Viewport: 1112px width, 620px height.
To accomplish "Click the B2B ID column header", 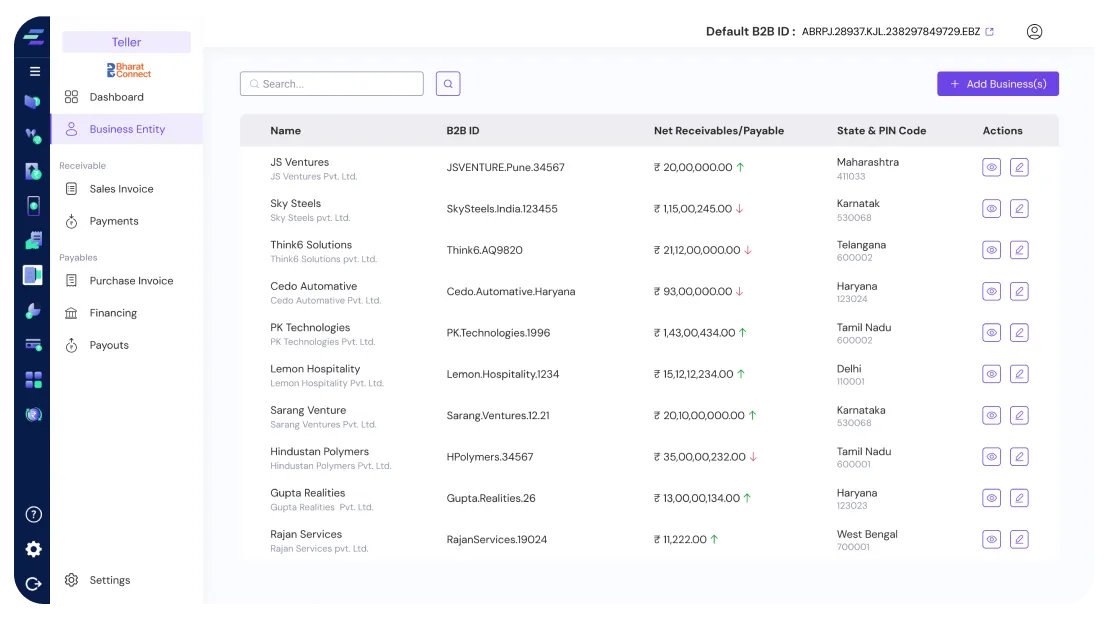I will [x=462, y=131].
